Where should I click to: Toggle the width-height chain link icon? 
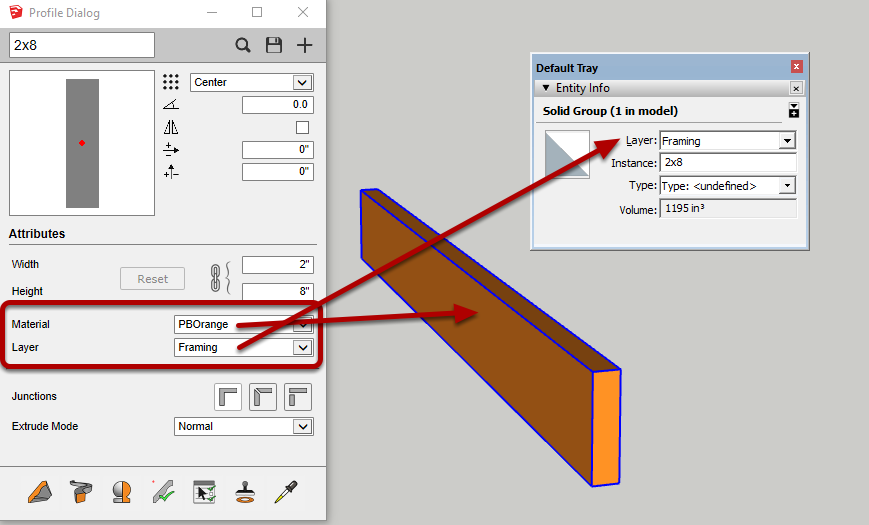pos(216,278)
